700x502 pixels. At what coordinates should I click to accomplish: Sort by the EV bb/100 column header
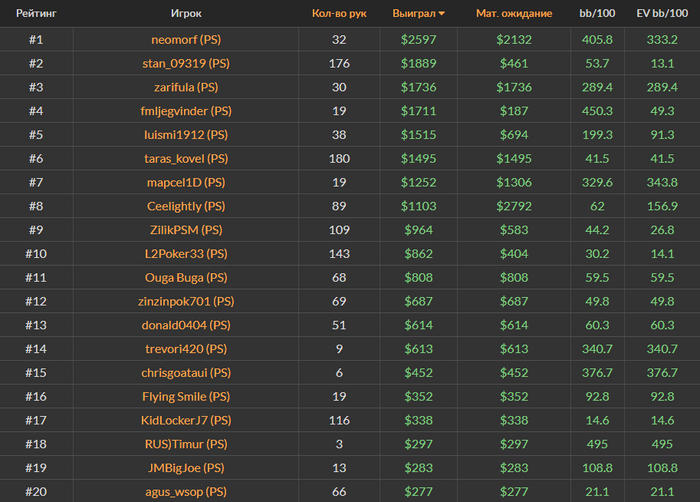click(x=661, y=15)
